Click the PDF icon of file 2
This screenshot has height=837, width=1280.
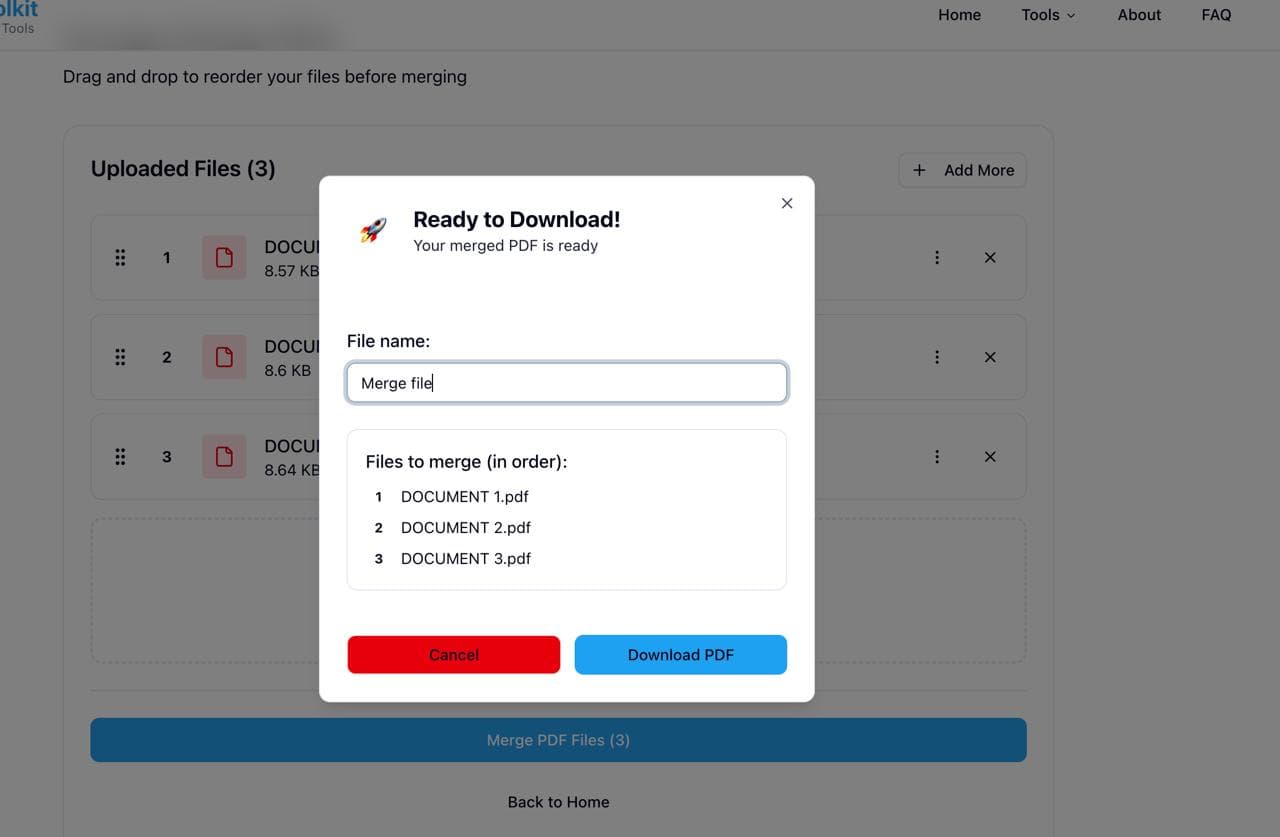[224, 357]
